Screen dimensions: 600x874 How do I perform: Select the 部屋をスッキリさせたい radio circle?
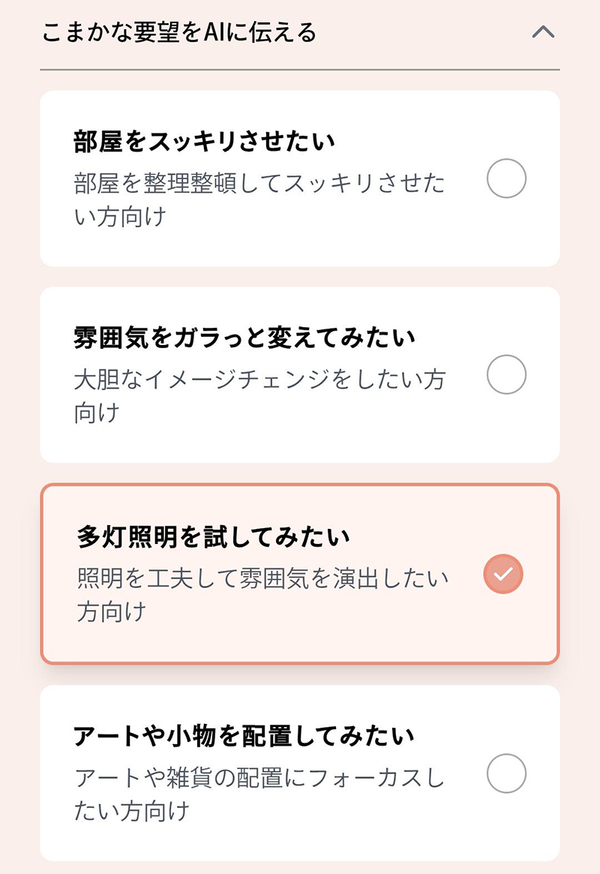tap(506, 180)
